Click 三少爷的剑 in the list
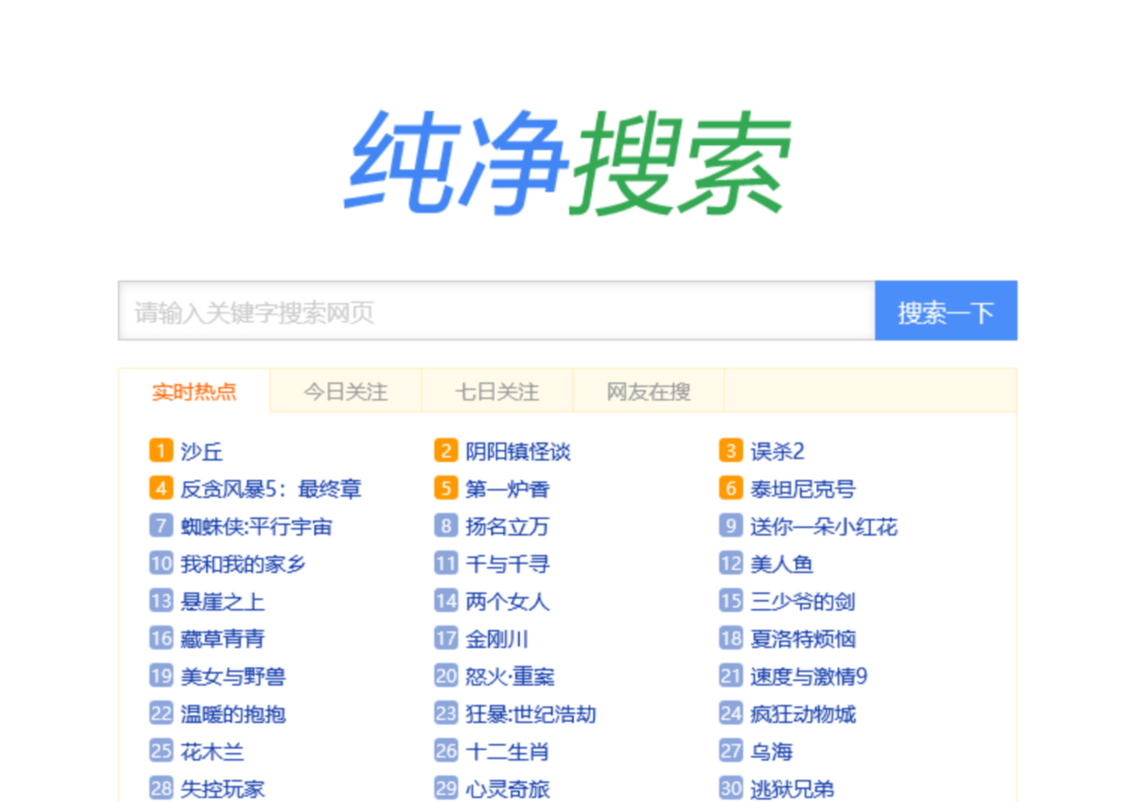Image resolution: width=1140 pixels, height=802 pixels. pyautogui.click(x=803, y=602)
